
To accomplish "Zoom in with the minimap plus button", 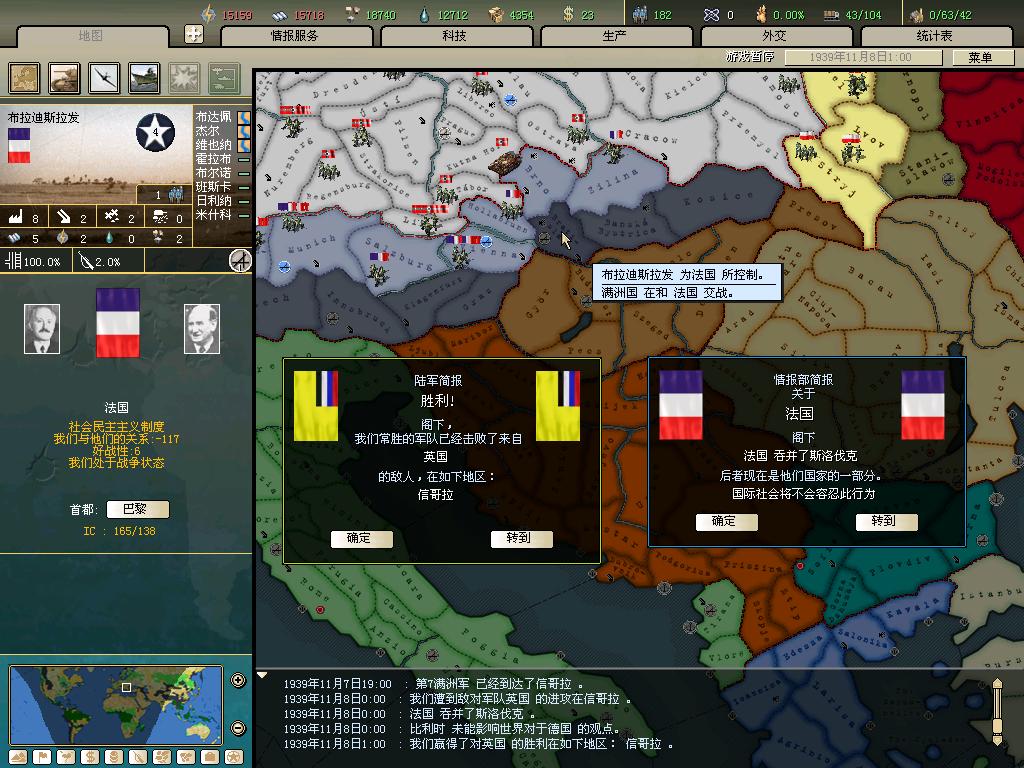I will click(238, 680).
